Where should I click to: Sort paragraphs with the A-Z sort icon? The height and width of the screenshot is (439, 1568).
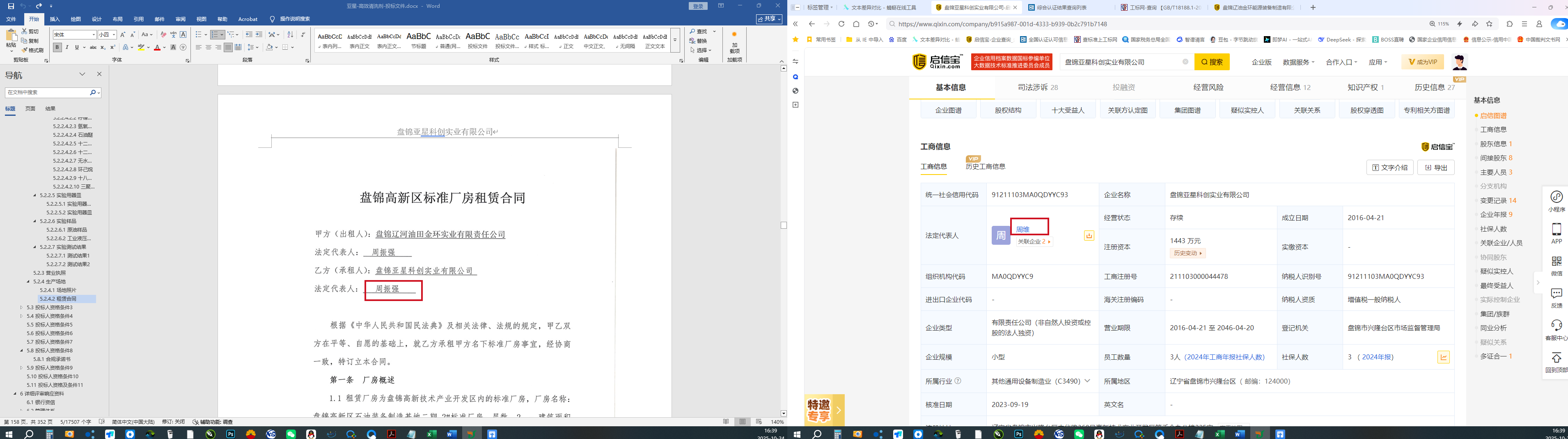coord(290,35)
